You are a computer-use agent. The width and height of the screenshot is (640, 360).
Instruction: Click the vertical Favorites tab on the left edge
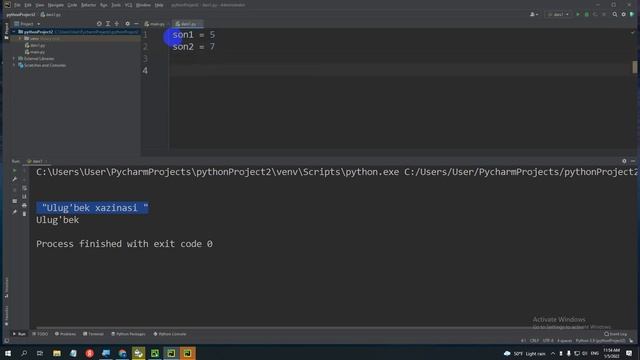6,315
